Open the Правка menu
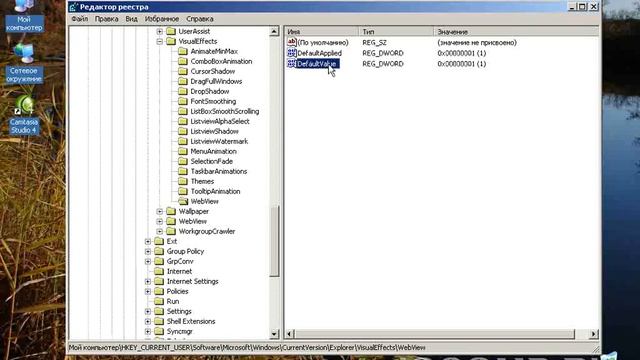 (107, 19)
